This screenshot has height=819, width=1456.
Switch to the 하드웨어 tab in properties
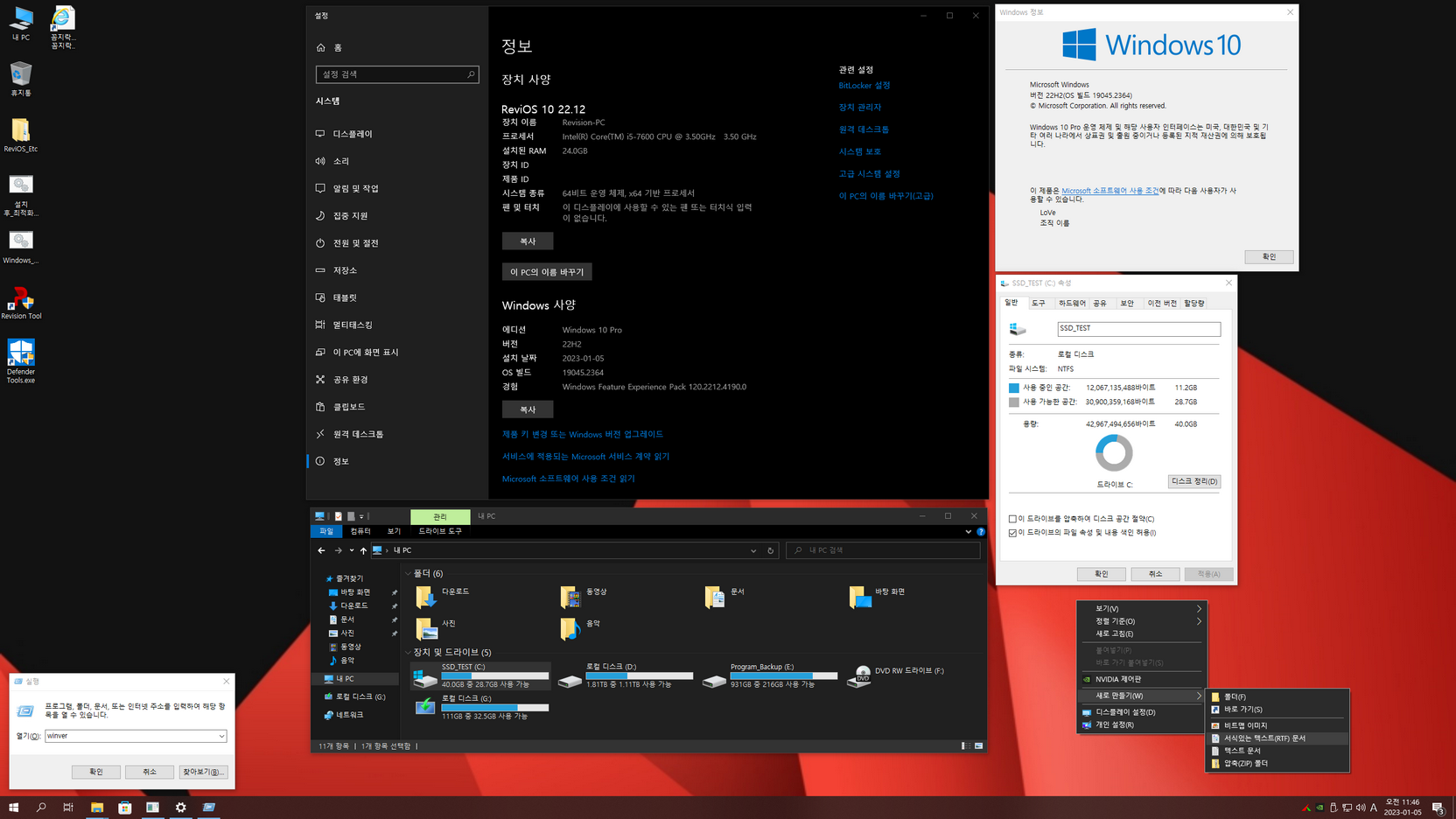click(x=1072, y=303)
